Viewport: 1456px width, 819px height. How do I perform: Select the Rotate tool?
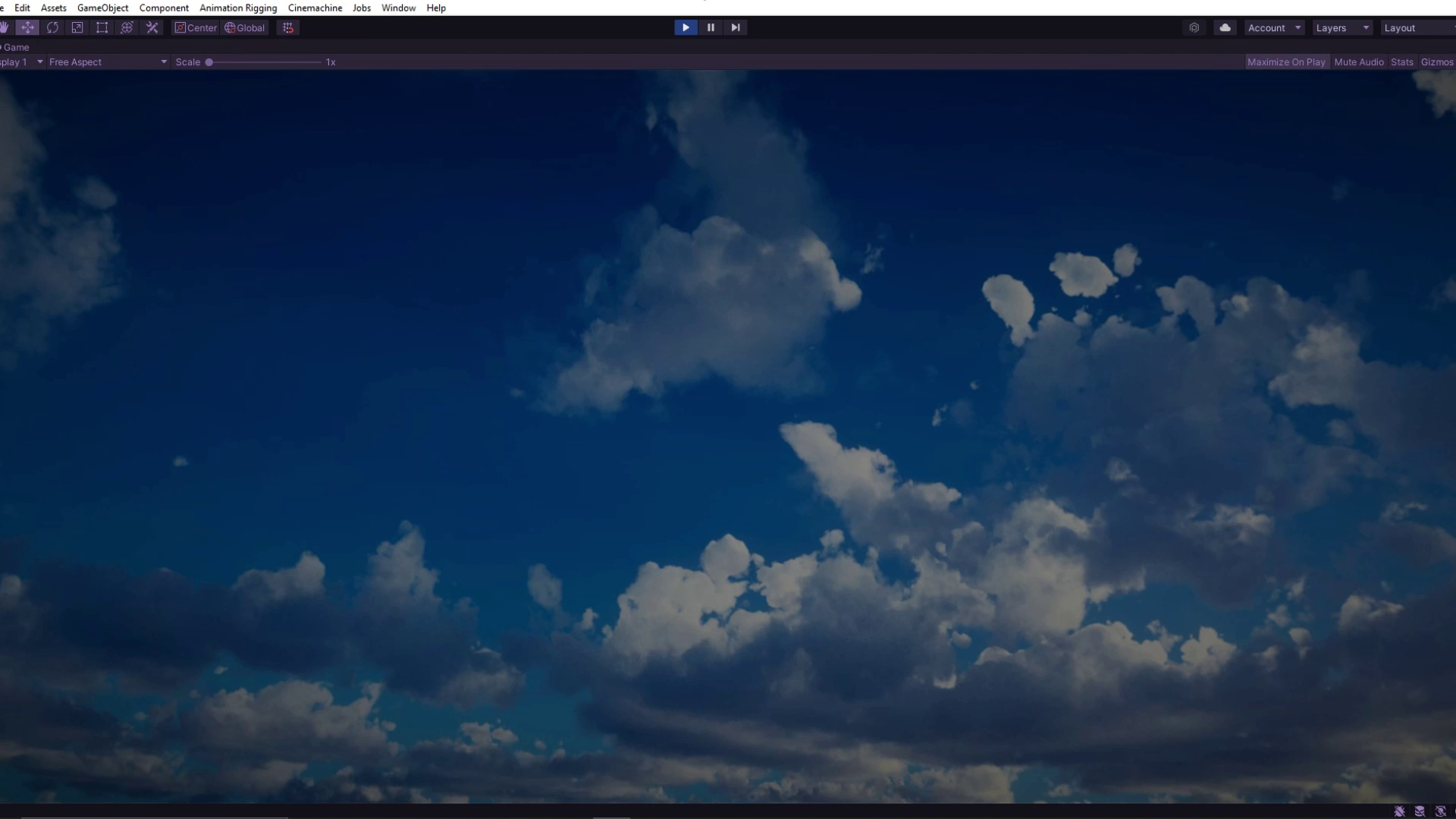click(x=52, y=28)
